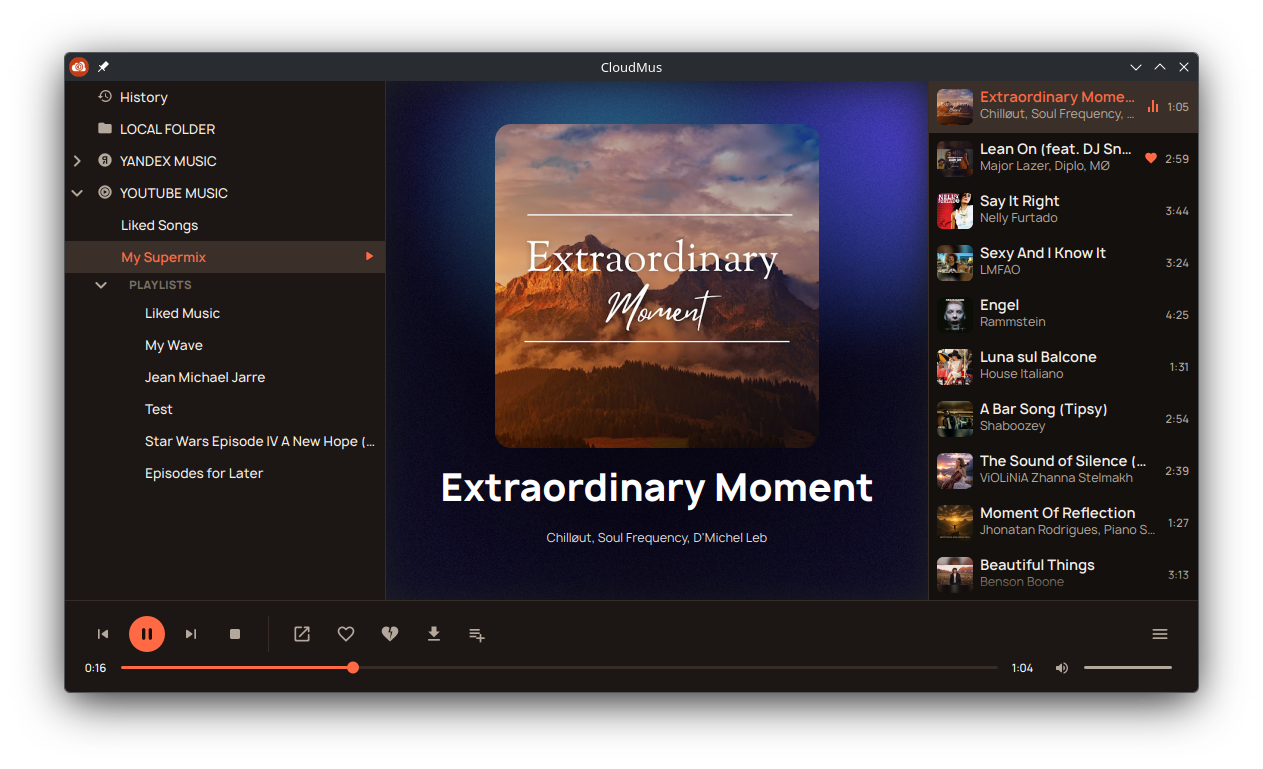The height and width of the screenshot is (769, 1263).
Task: Play Sexy And I Know It
Action: tap(1063, 262)
